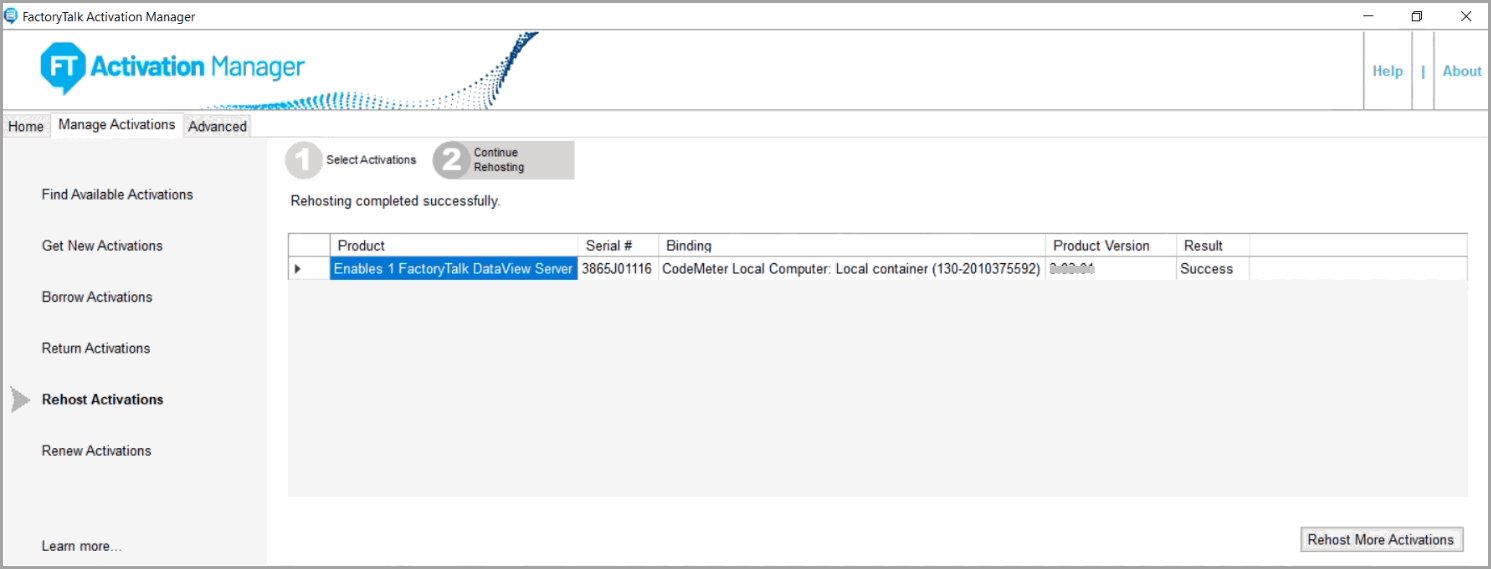Click the Product column header
Viewport: 1491px width, 569px height.
pyautogui.click(x=454, y=246)
